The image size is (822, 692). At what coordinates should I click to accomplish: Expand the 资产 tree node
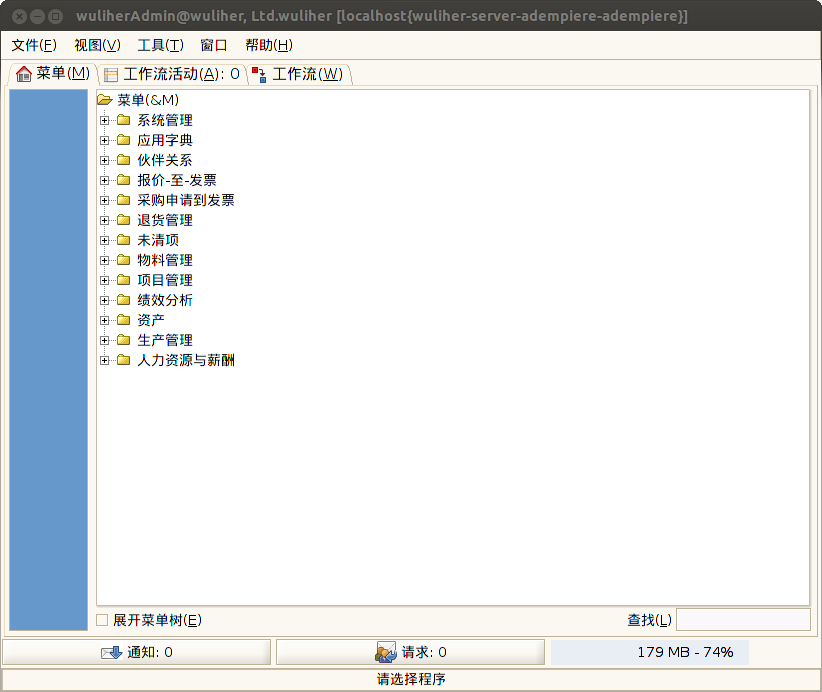[105, 320]
